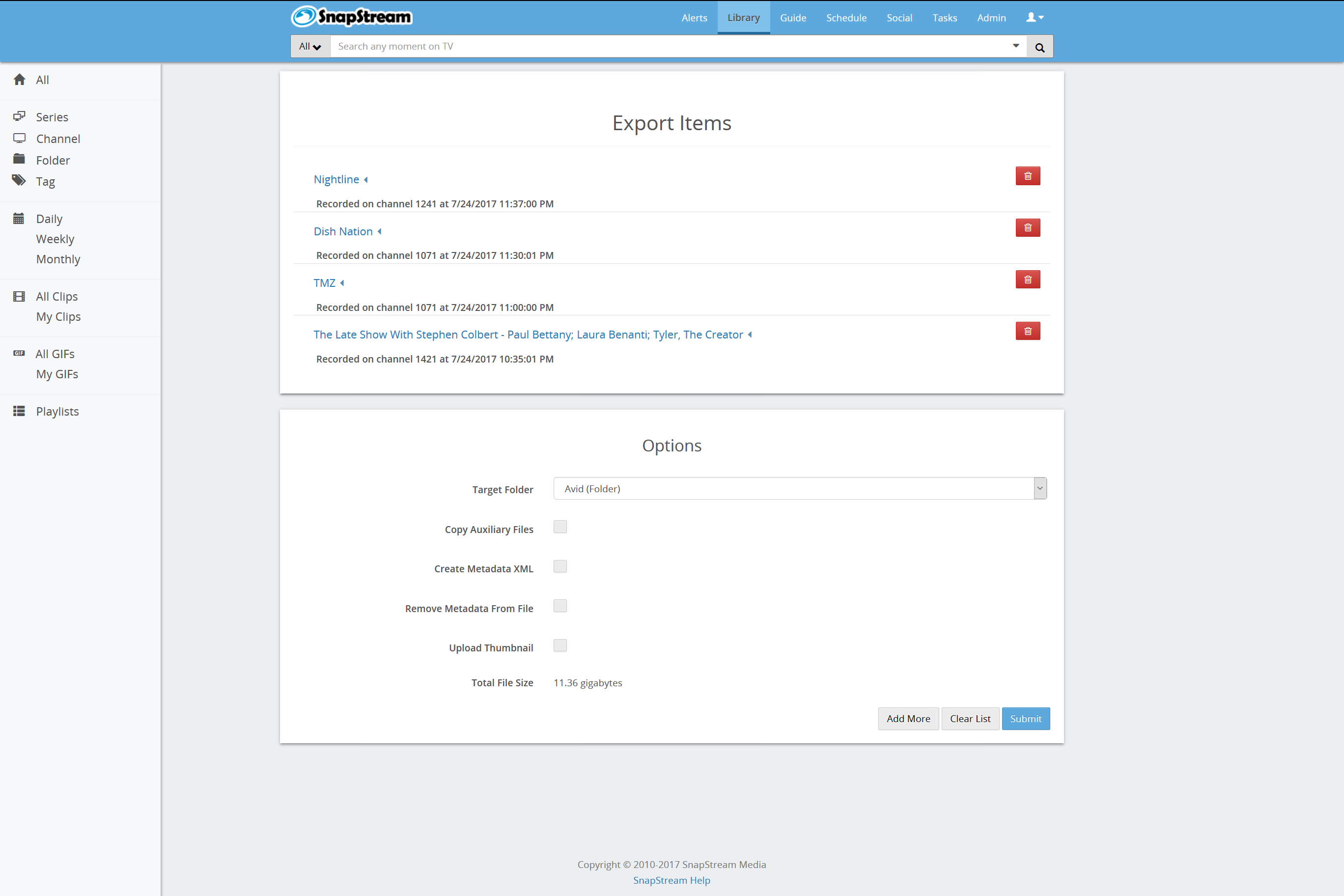Delete Nightline from export list

tap(1028, 176)
